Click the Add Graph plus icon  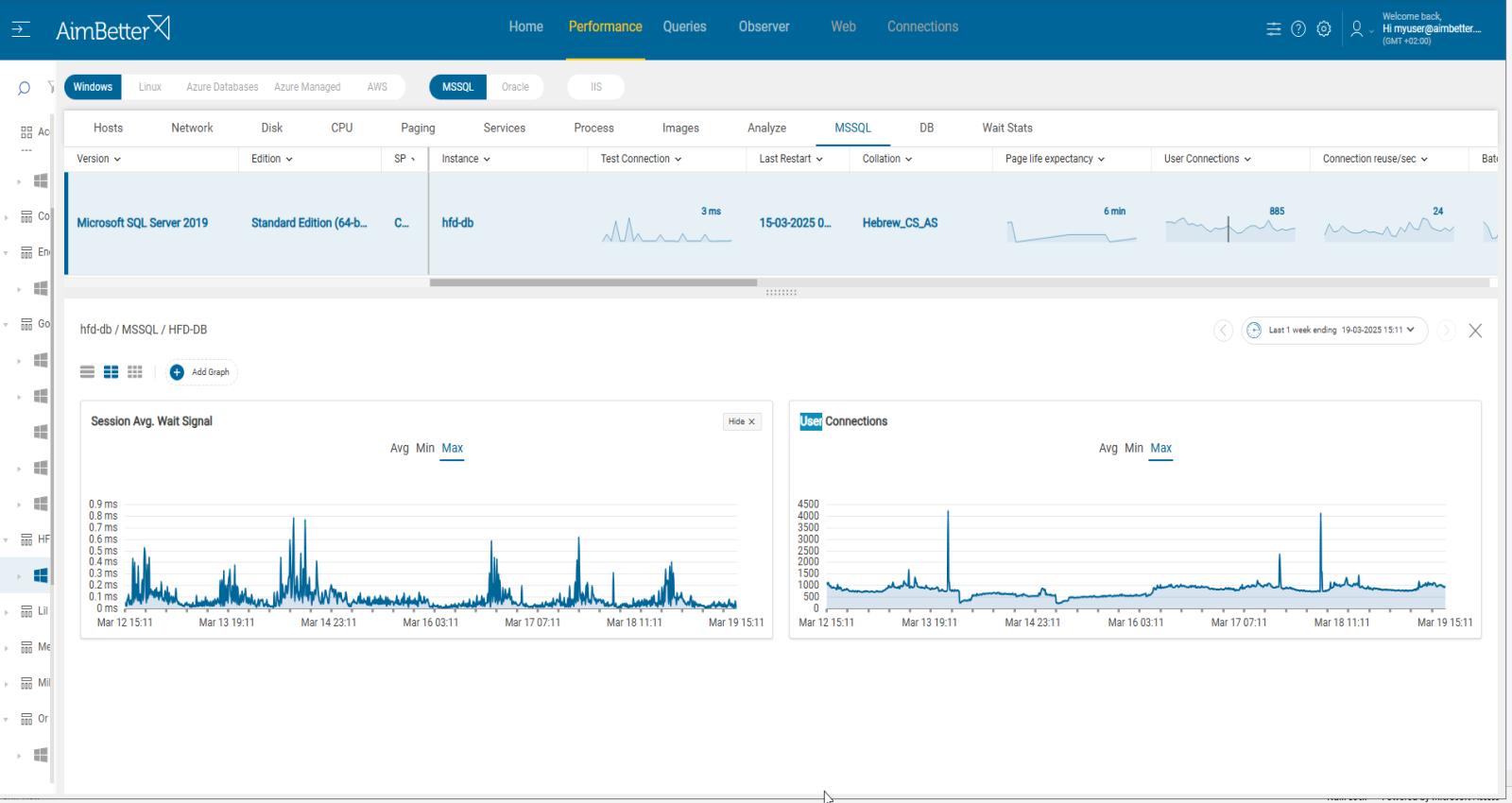click(177, 372)
